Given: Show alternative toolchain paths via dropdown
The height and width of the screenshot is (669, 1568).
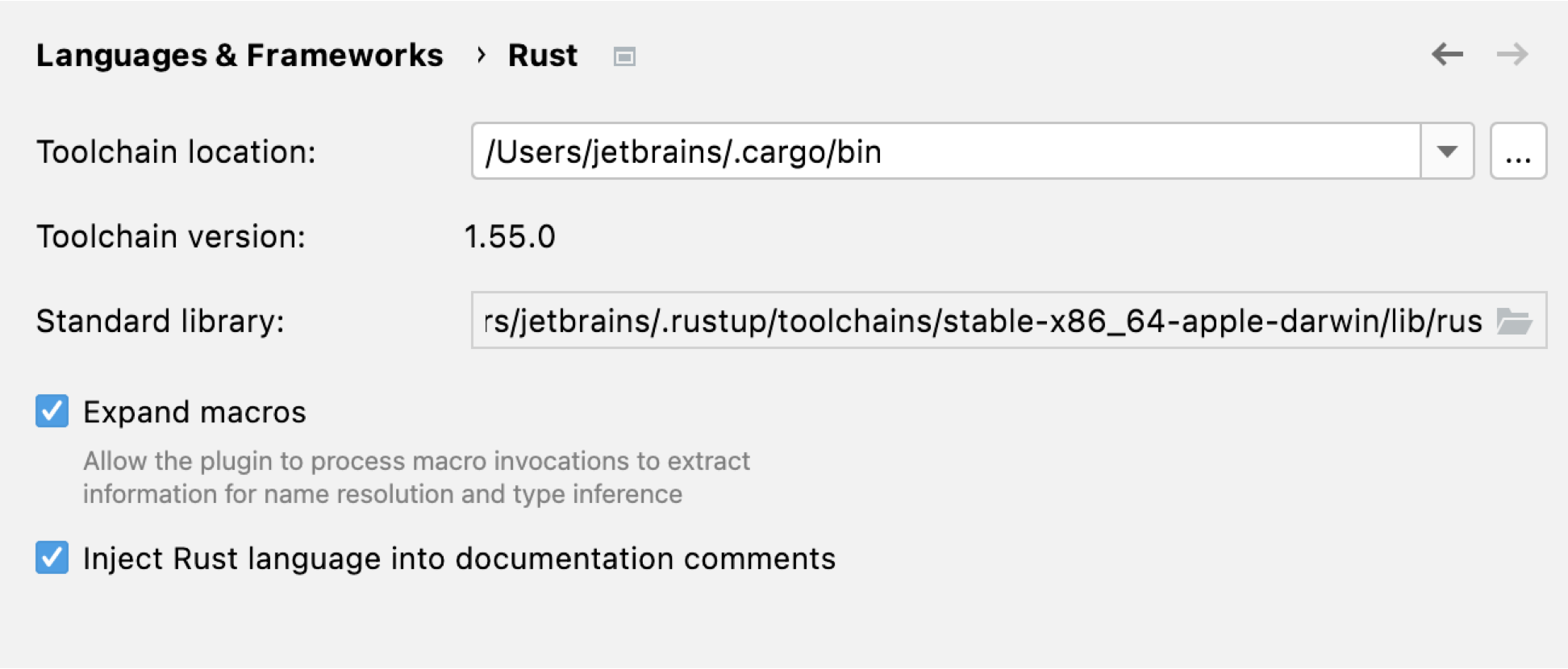Looking at the screenshot, I should 1448,151.
